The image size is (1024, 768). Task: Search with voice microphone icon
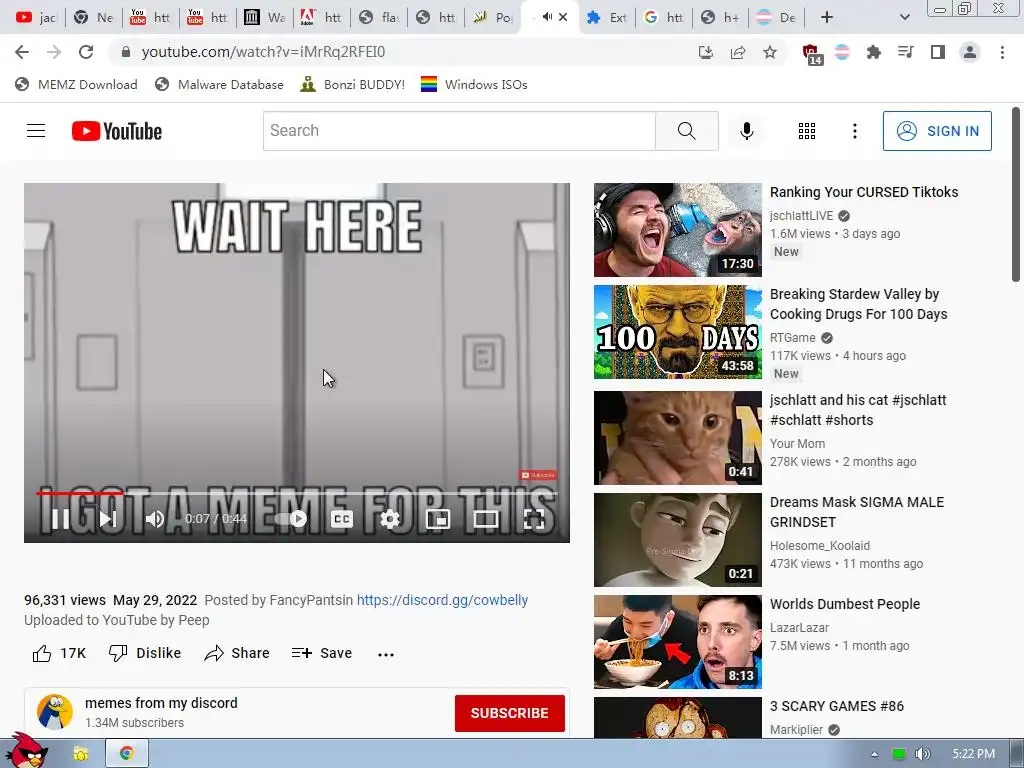tap(746, 131)
